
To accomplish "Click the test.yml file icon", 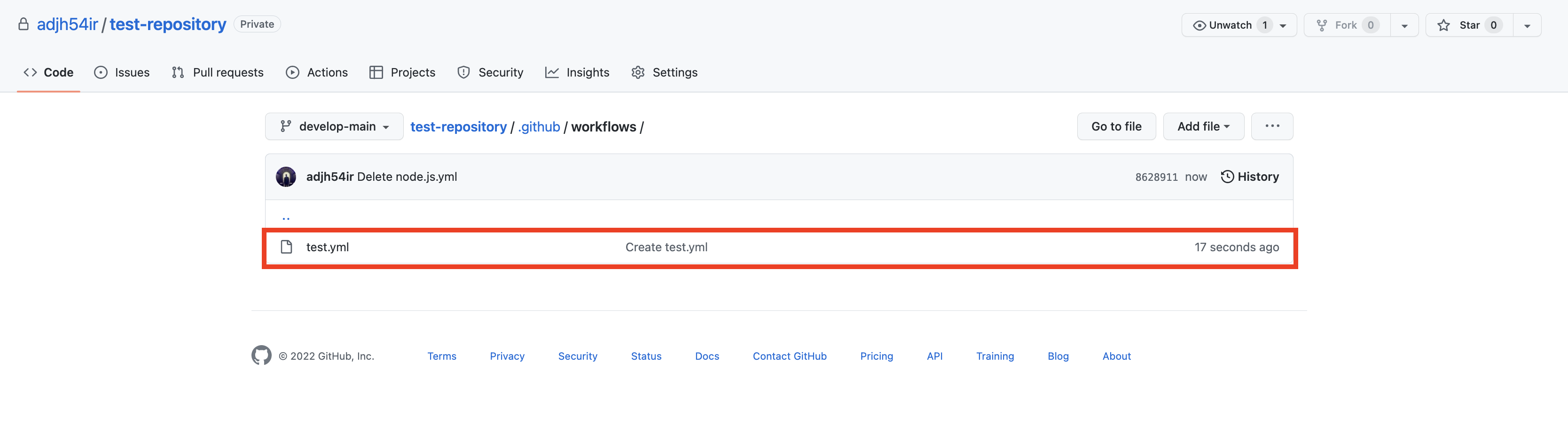I will [287, 247].
